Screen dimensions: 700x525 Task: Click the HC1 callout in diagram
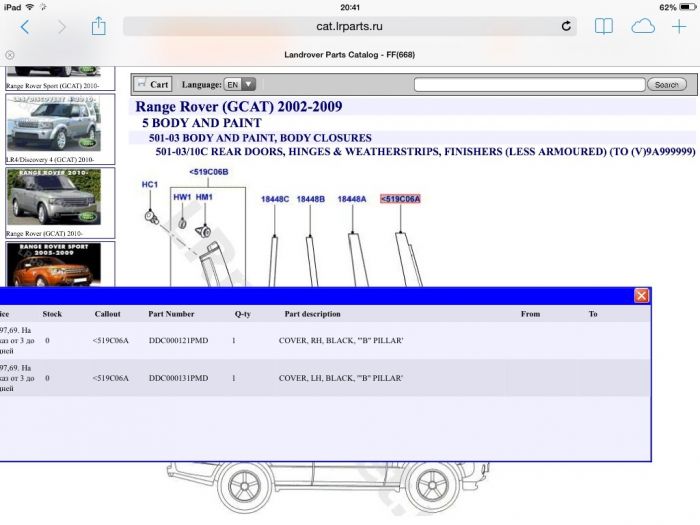(150, 184)
